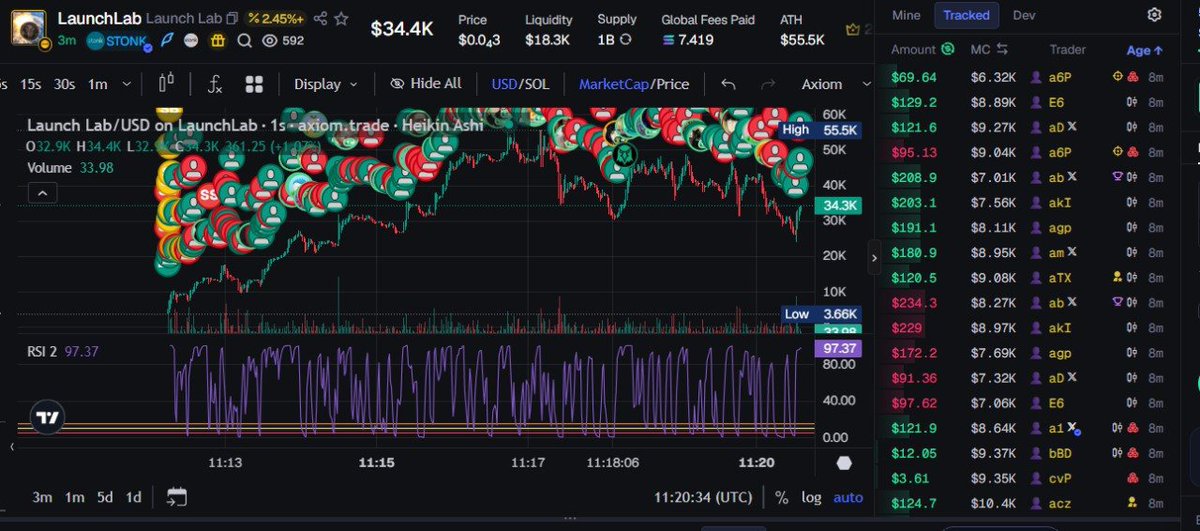Set the range to 3m in the bottom bar
The height and width of the screenshot is (531, 1200).
click(x=42, y=497)
